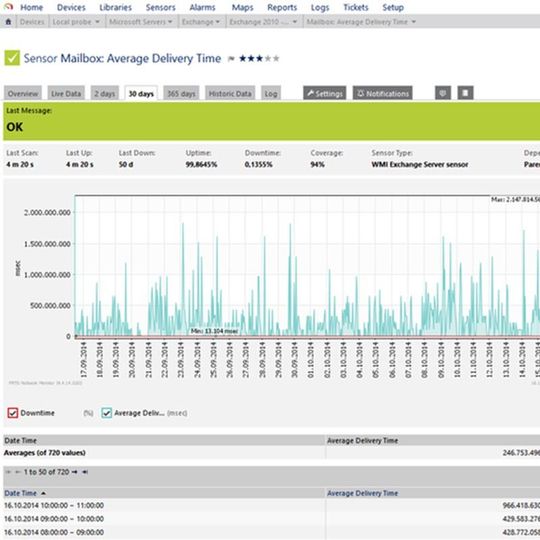Click the 1 to 50 of 720 pager text
This screenshot has height=540, width=540.
click(46, 472)
